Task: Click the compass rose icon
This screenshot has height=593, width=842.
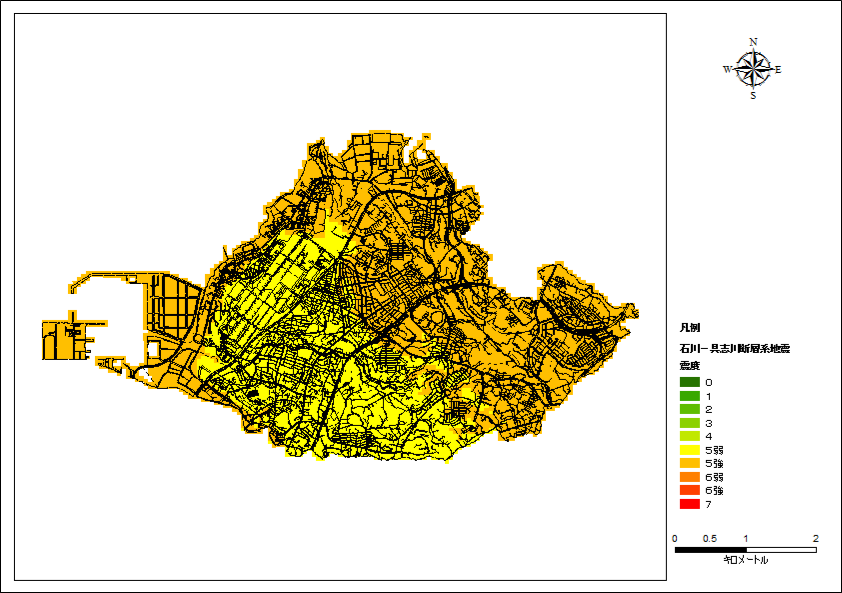Action: point(753,69)
